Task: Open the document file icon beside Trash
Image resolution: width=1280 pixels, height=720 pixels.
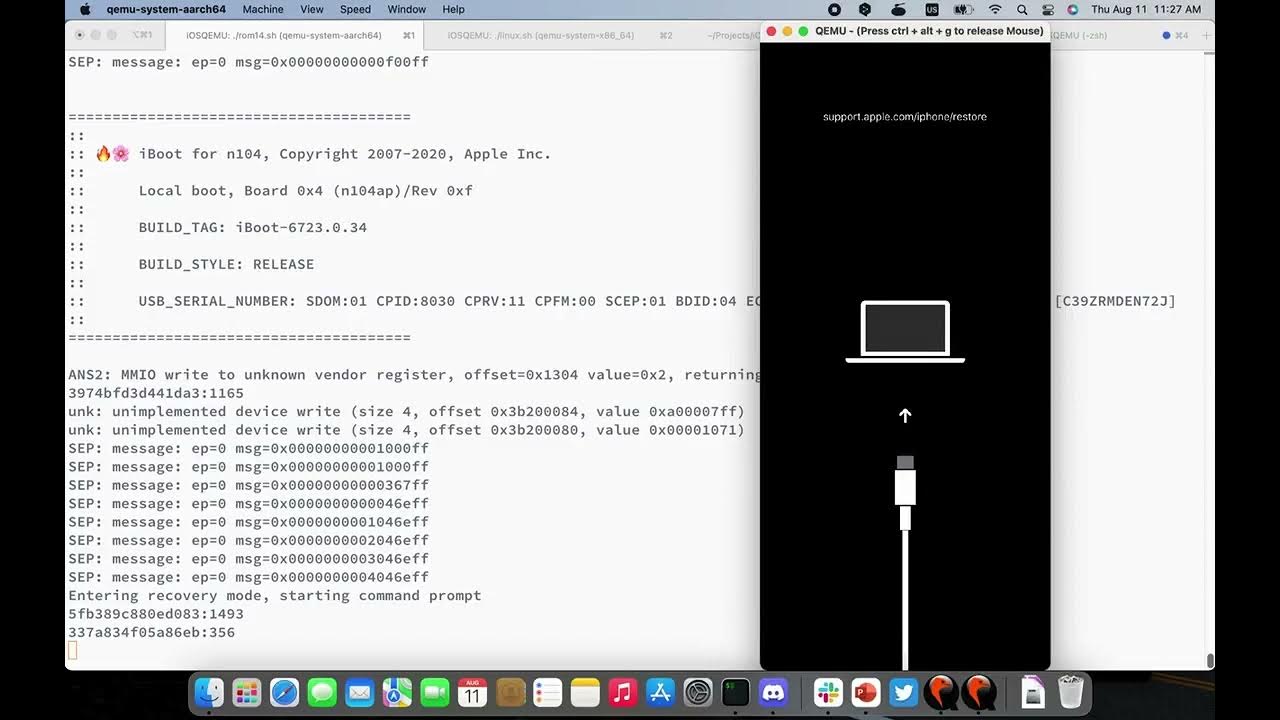Action: tap(1033, 692)
